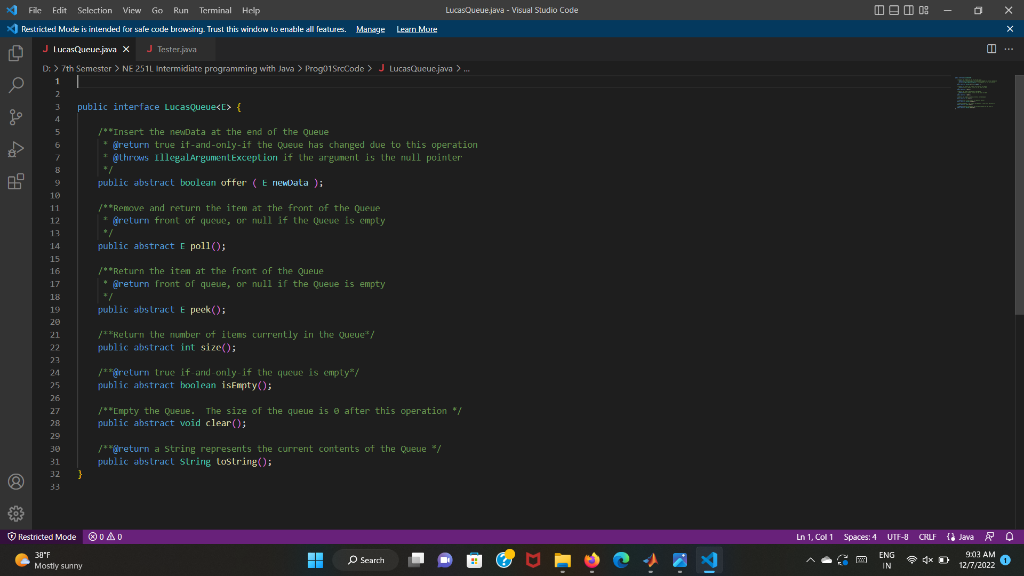Click UTF-8 encoding selector
Image resolution: width=1024 pixels, height=576 pixels.
coord(897,536)
